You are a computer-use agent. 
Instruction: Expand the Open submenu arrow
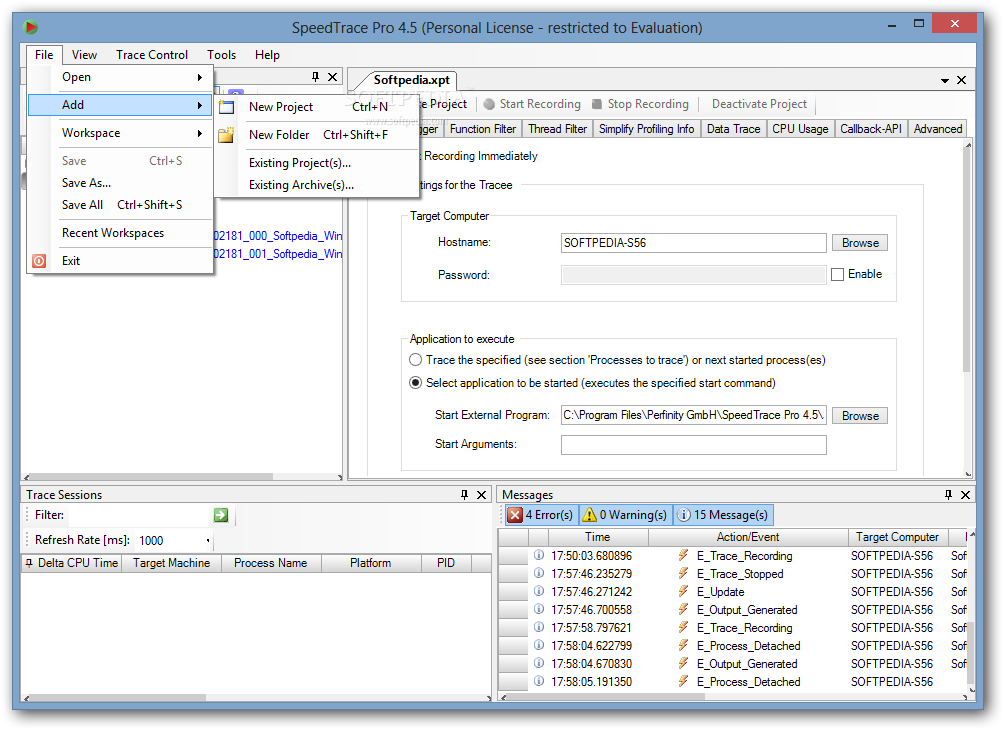(200, 77)
